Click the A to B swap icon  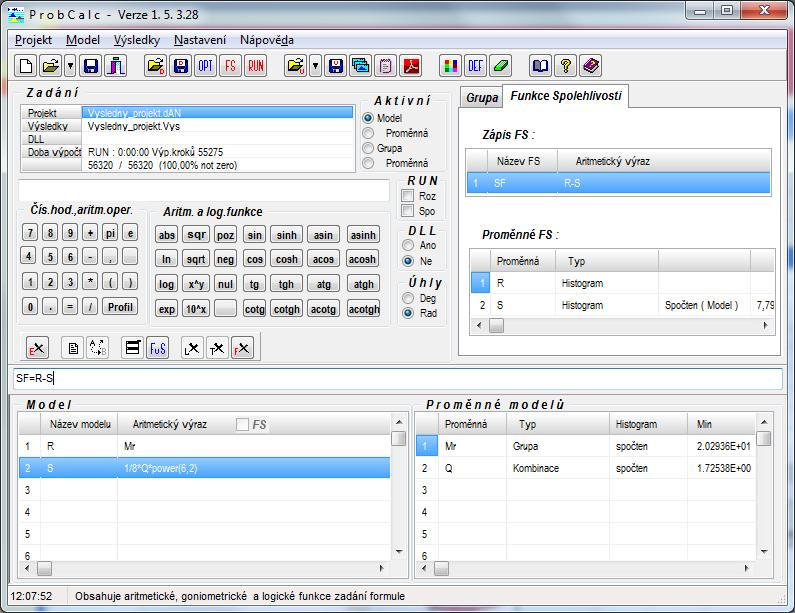(x=97, y=348)
